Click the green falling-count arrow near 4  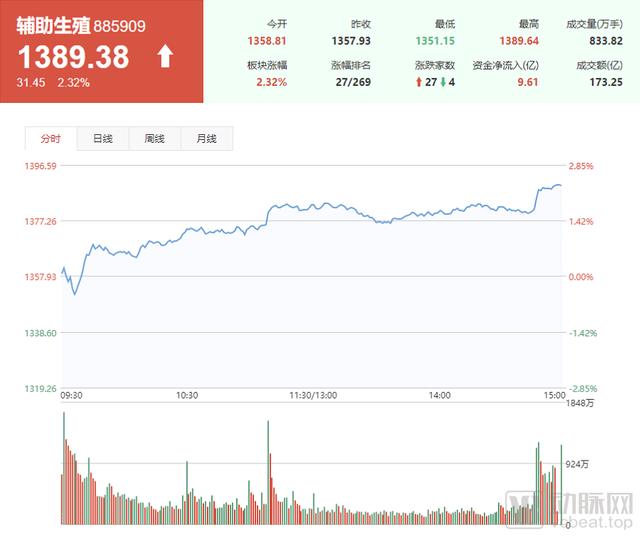click(x=443, y=82)
